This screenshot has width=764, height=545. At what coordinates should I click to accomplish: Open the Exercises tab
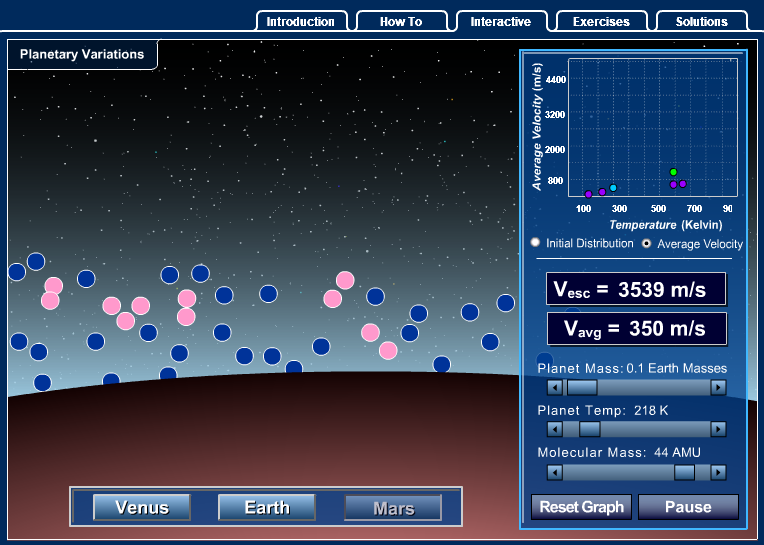point(601,21)
